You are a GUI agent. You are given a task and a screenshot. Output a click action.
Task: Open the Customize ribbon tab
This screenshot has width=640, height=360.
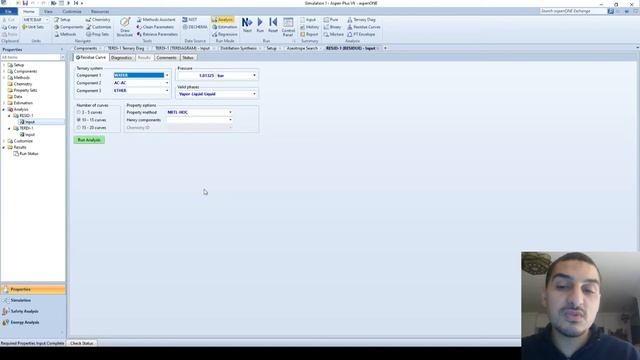[x=72, y=11]
